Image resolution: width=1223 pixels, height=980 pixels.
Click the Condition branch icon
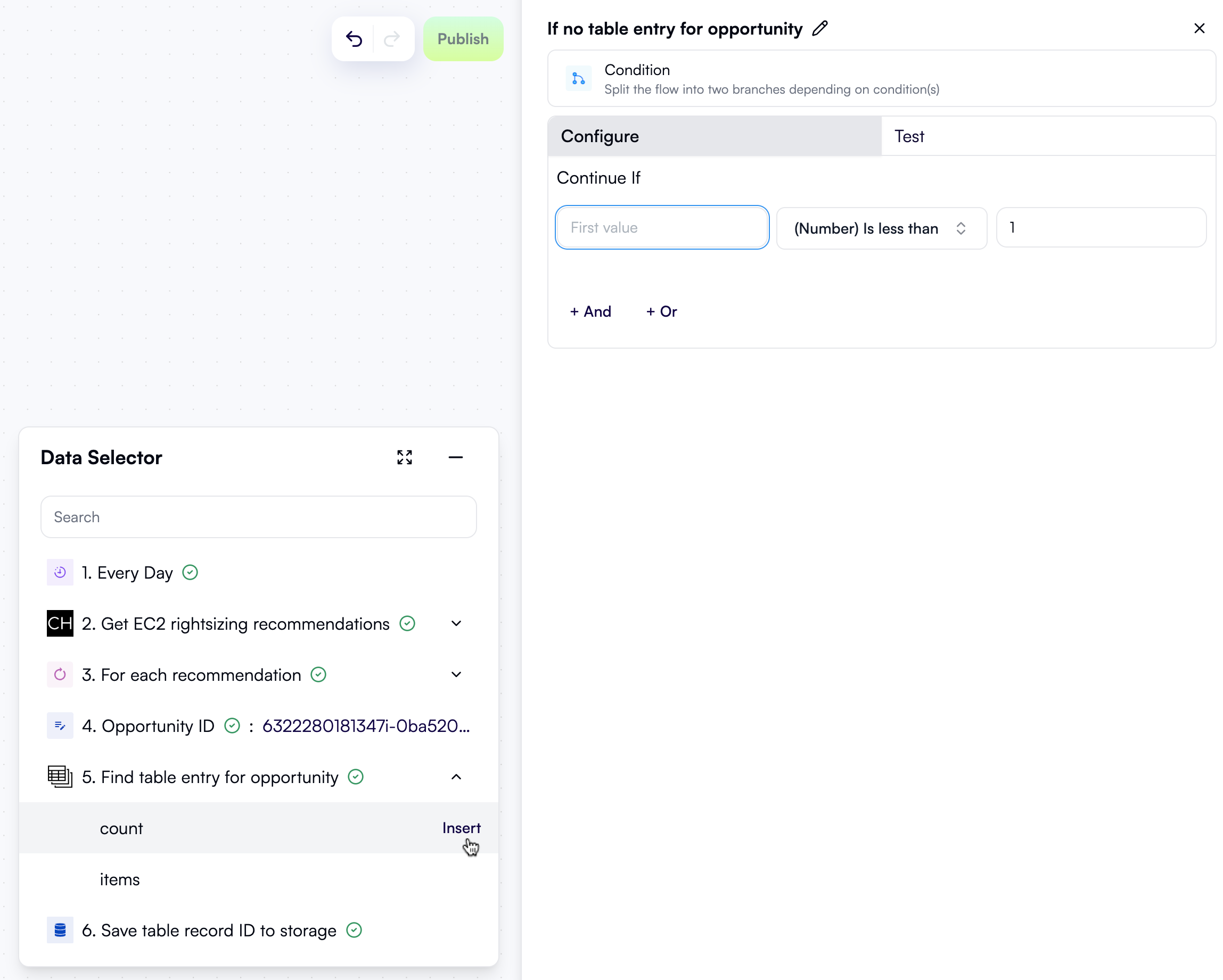click(x=579, y=78)
